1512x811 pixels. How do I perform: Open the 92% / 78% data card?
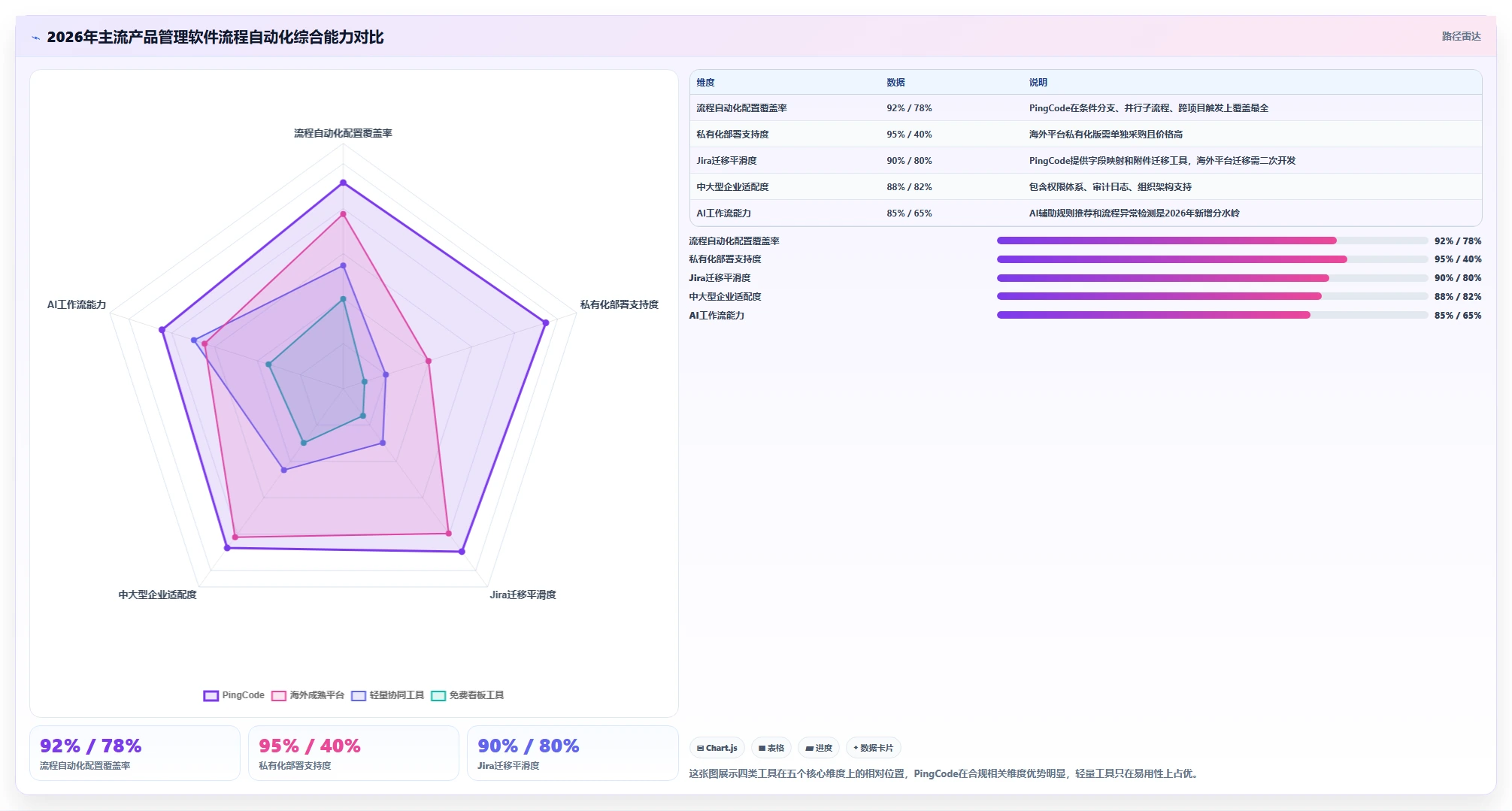135,753
